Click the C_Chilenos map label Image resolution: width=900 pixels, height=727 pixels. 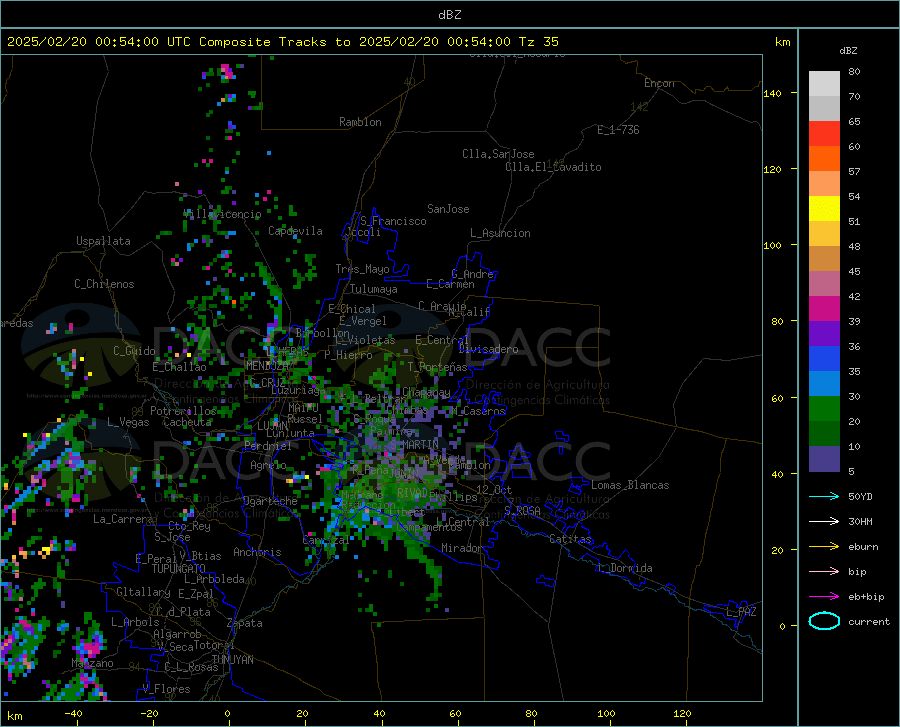(x=104, y=284)
